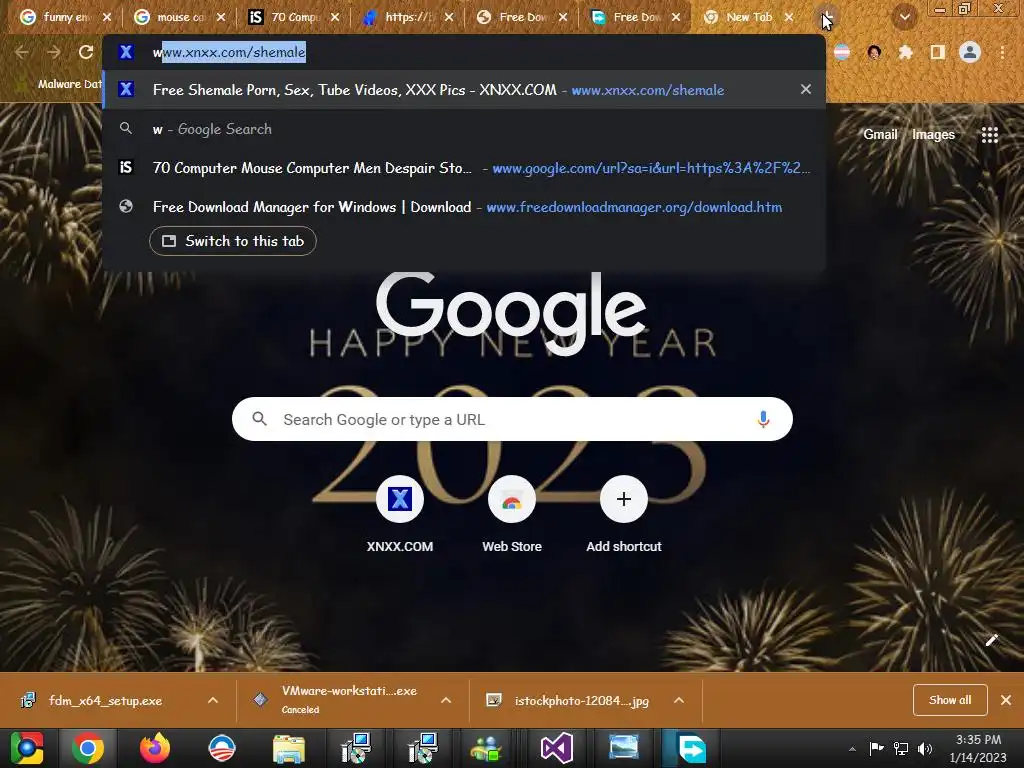The image size is (1024, 768).
Task: Click the Chrome icon in the taskbar
Action: (x=88, y=748)
